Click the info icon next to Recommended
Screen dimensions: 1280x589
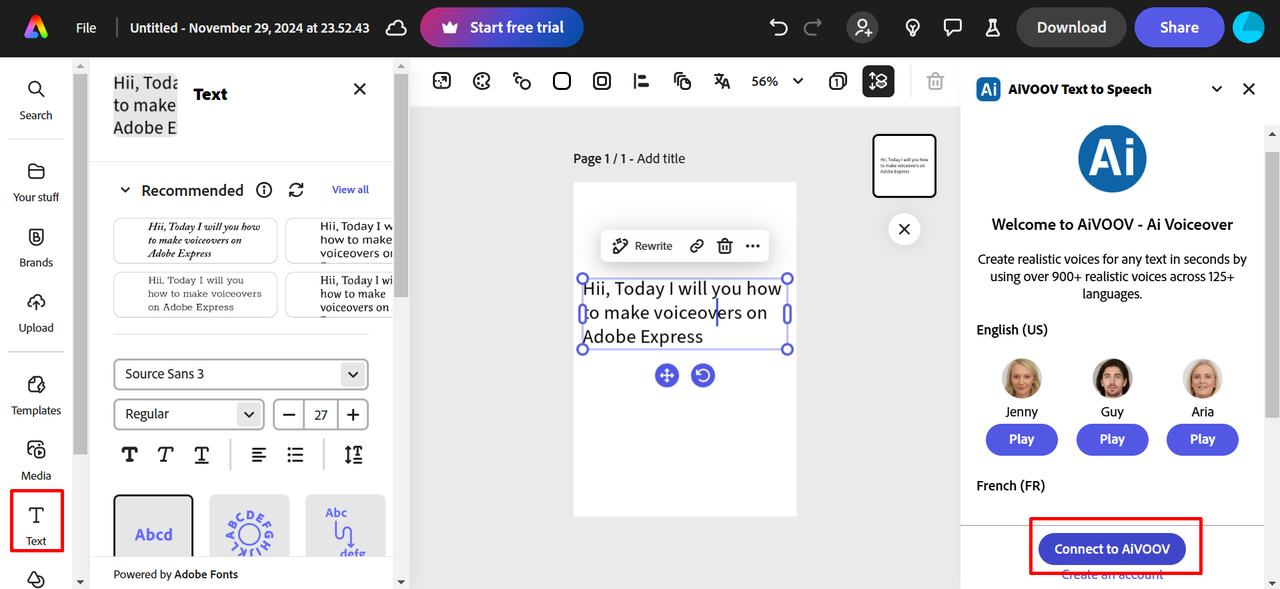pos(264,190)
